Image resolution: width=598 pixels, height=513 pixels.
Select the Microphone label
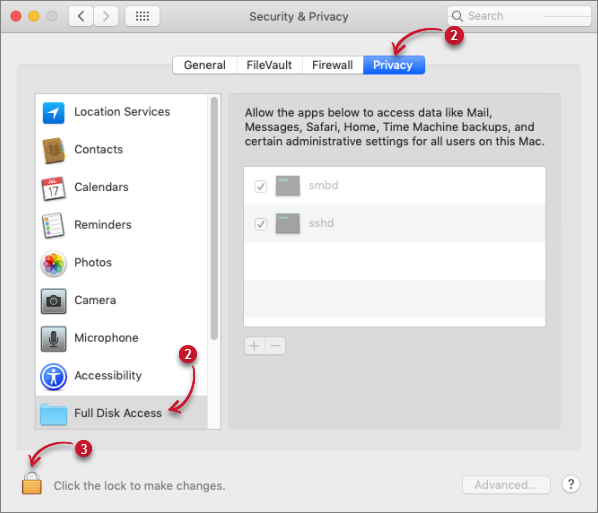pos(106,338)
